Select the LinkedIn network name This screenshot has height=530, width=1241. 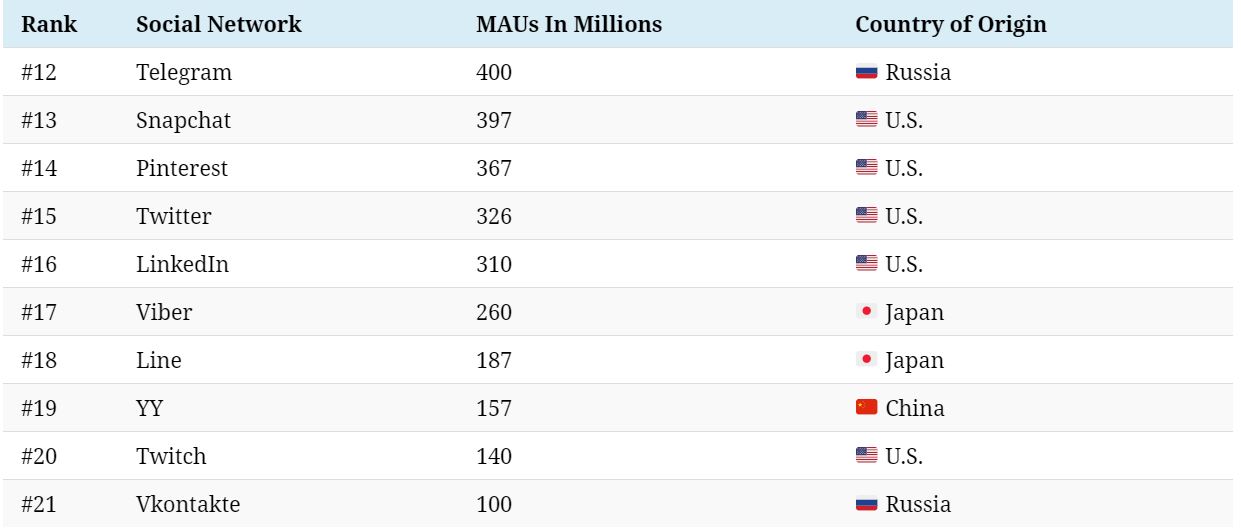point(183,264)
